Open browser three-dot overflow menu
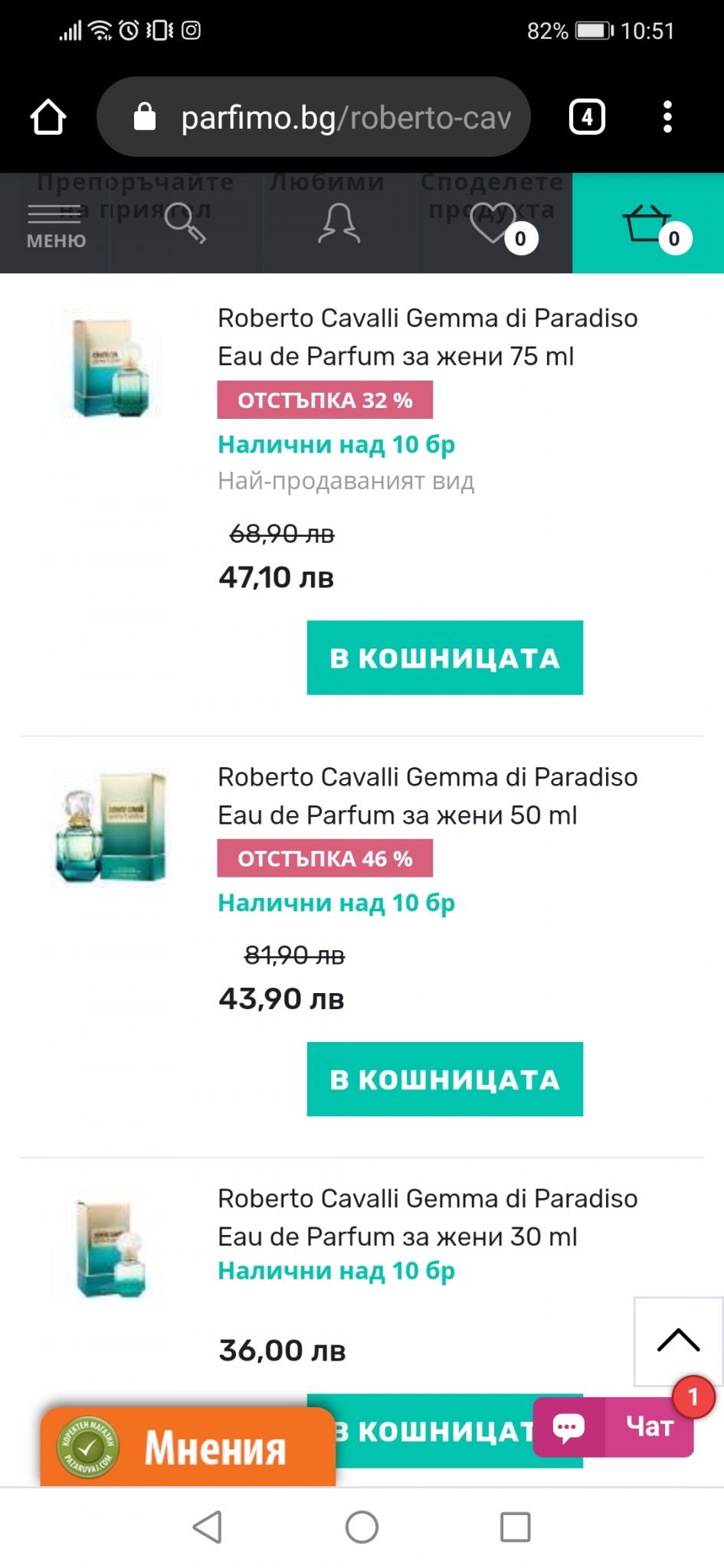This screenshot has width=724, height=1568. [667, 117]
